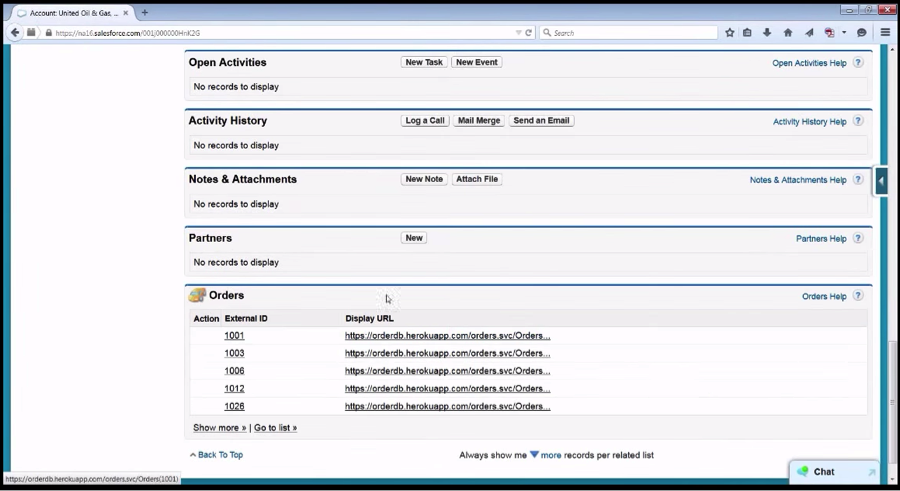Click Orders help question icon
The image size is (900, 491).
click(858, 296)
